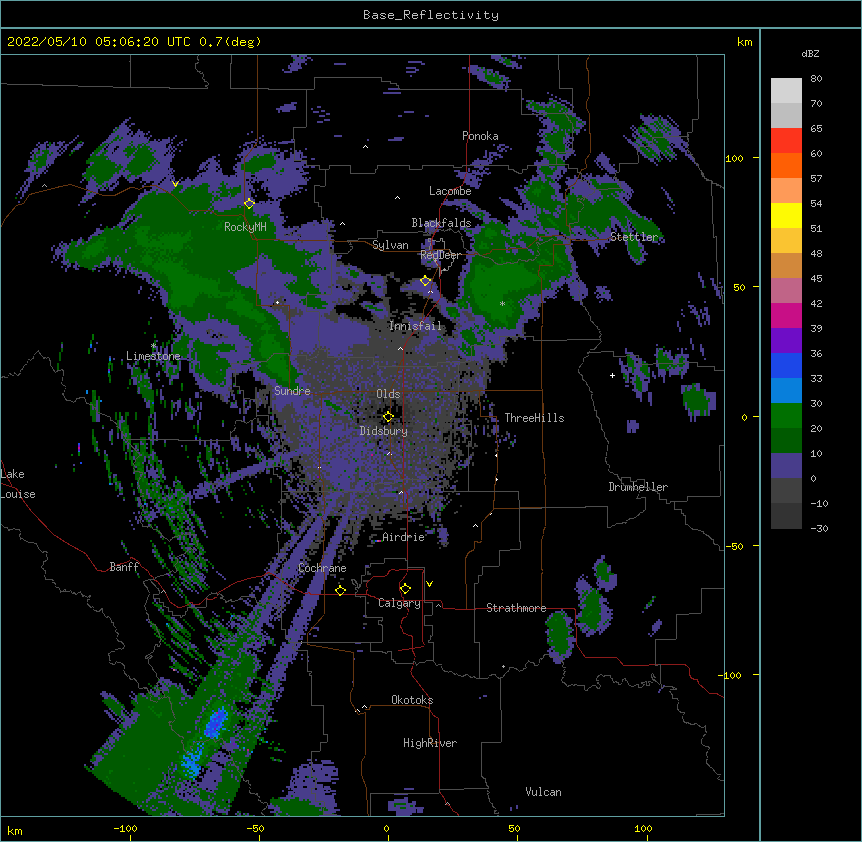Click the Banff label
The image size is (862, 842).
[124, 567]
